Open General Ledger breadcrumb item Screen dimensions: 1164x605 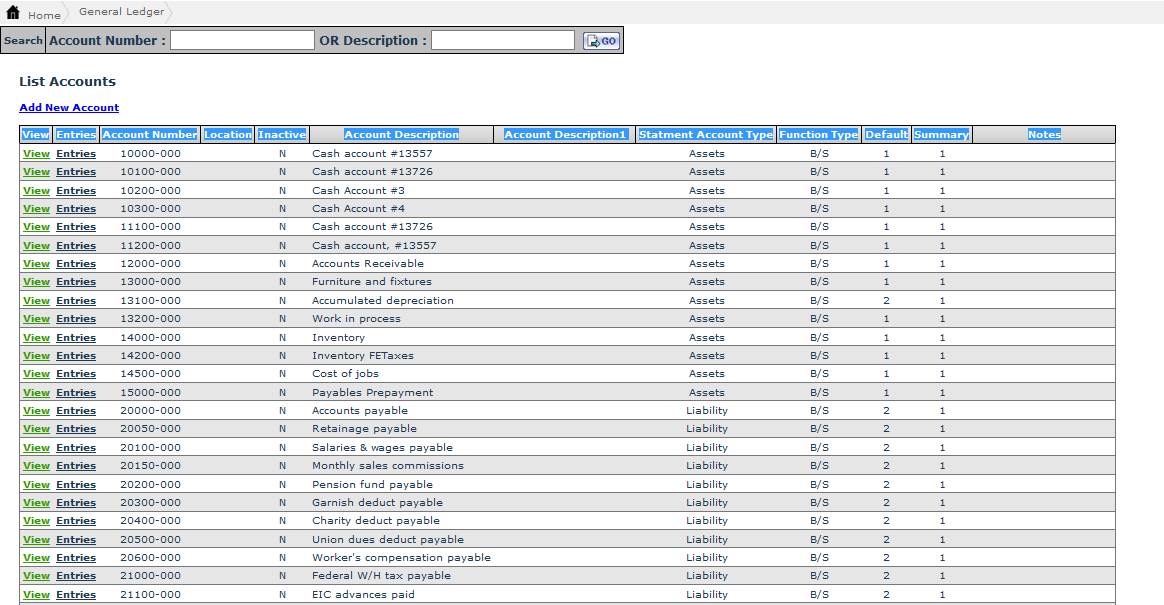[x=121, y=12]
